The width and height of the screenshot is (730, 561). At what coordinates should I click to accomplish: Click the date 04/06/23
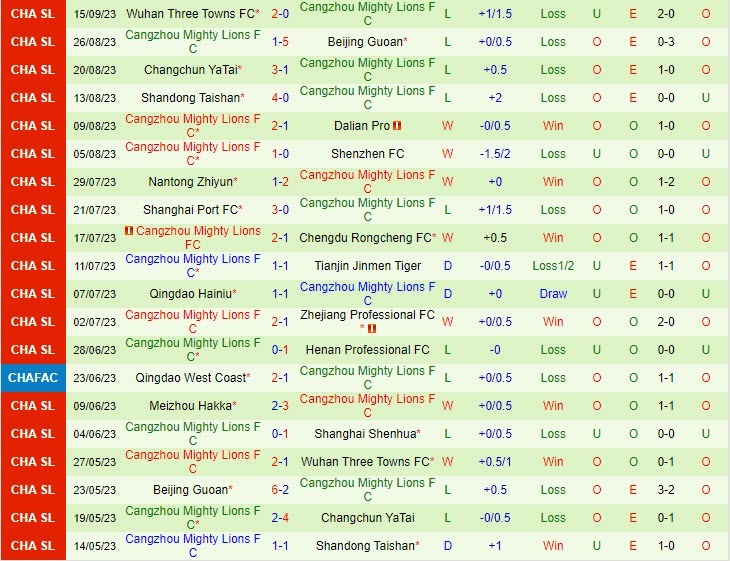95,434
